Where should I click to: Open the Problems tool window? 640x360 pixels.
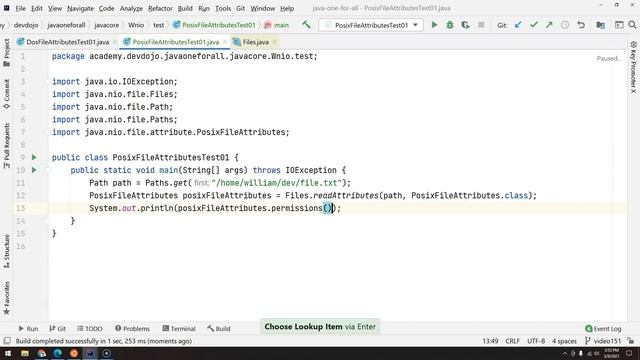[132, 329]
